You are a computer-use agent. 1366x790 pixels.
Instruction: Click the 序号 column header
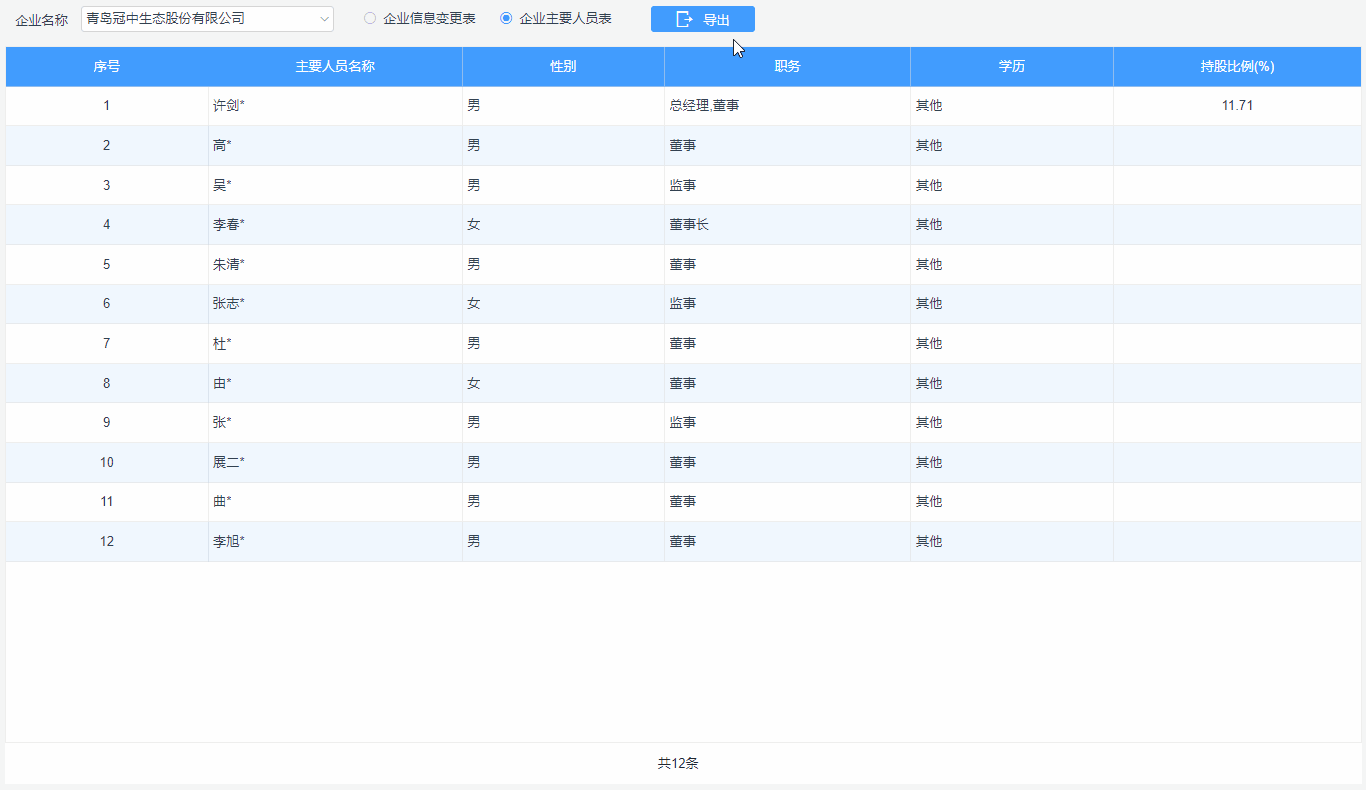point(107,67)
